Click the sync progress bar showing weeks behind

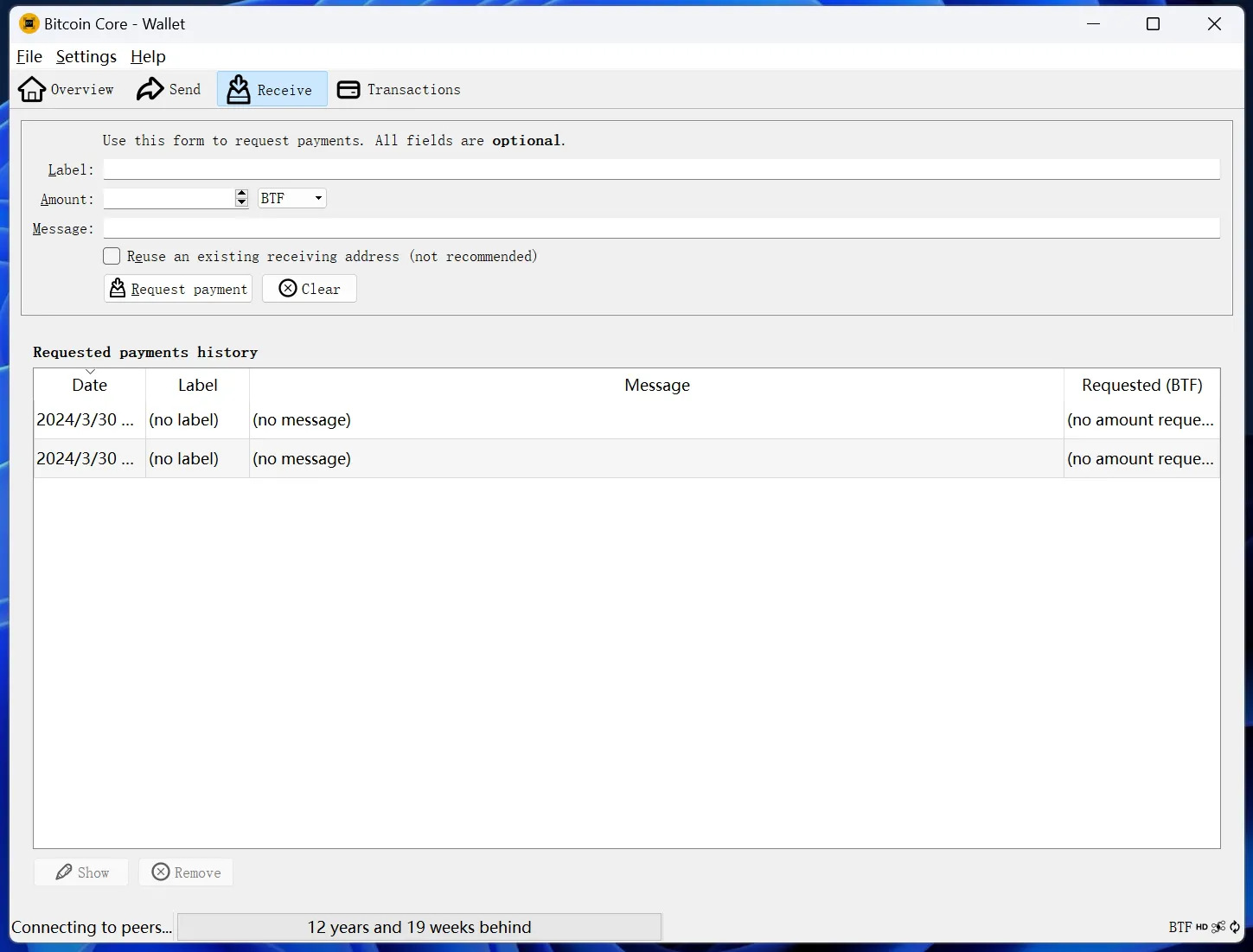[419, 927]
